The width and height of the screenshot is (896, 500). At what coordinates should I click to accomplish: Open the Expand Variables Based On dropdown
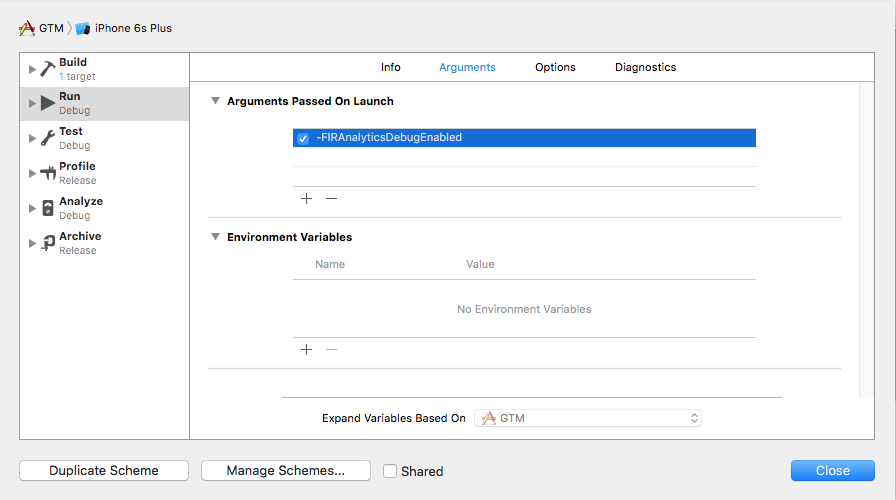588,418
